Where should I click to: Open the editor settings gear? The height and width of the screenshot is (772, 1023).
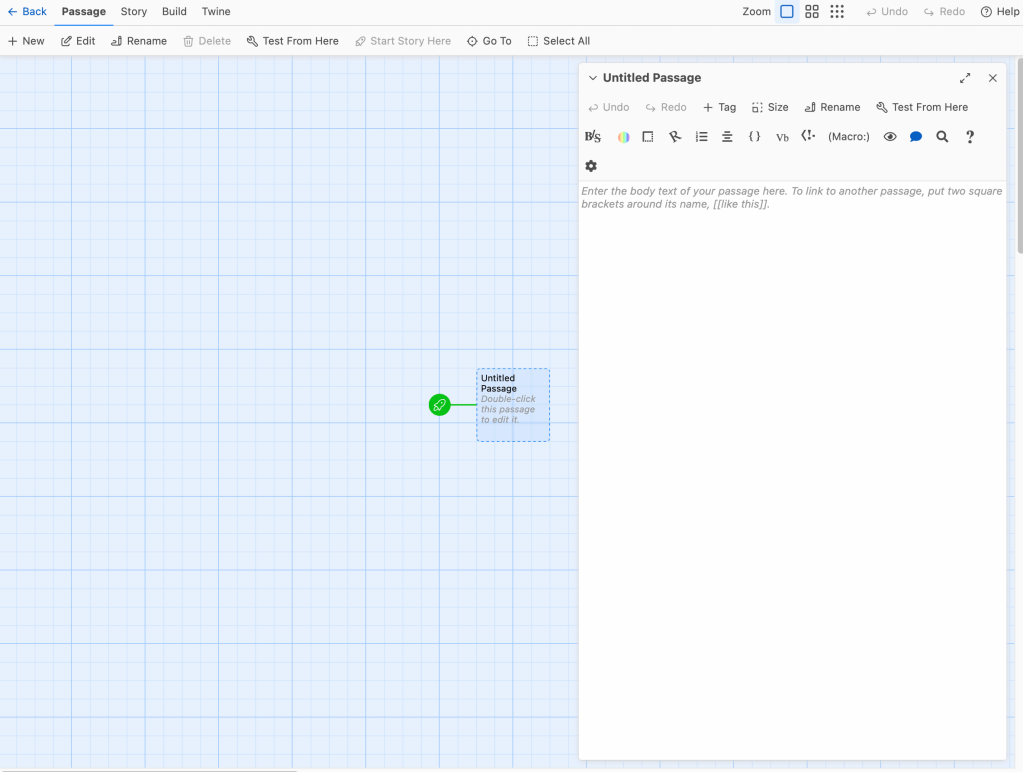tap(591, 166)
